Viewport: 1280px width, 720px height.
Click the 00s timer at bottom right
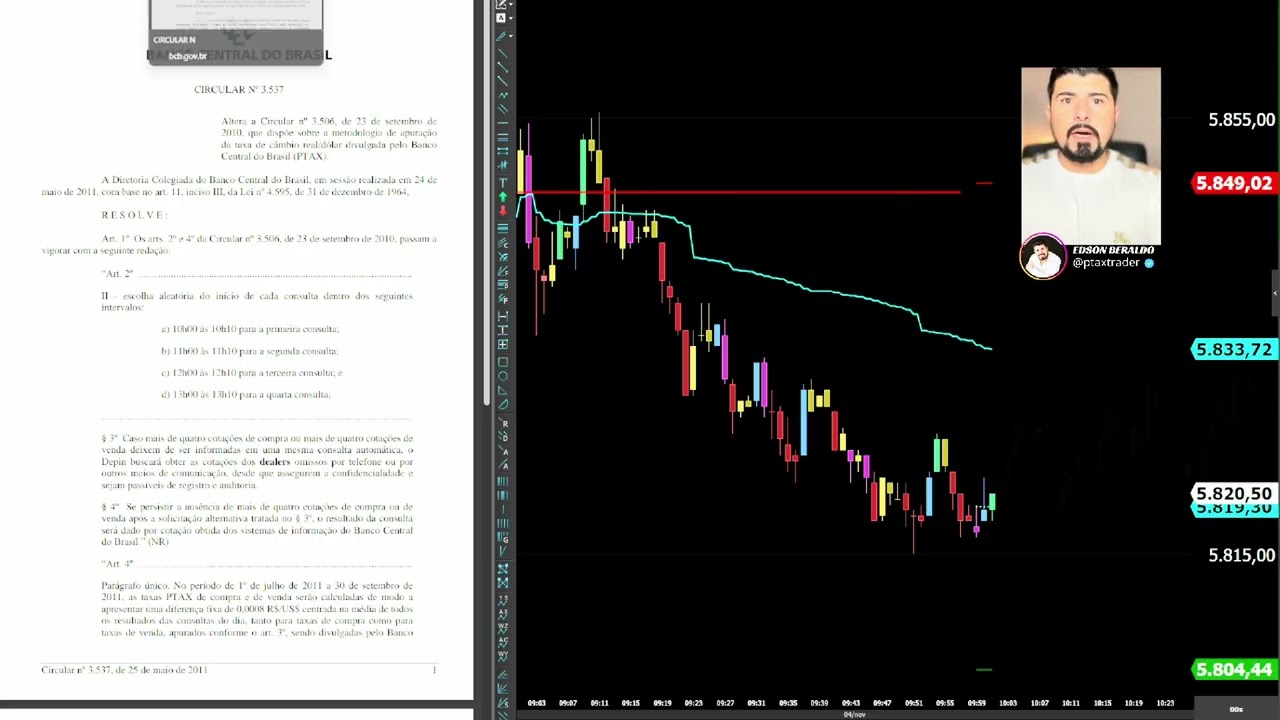pyautogui.click(x=1236, y=709)
